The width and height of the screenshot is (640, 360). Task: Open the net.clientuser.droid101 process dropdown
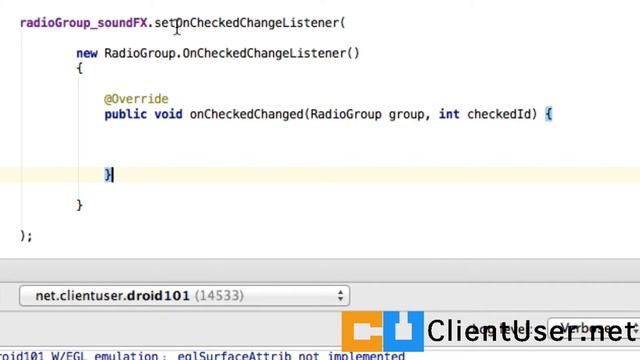pyautogui.click(x=184, y=296)
